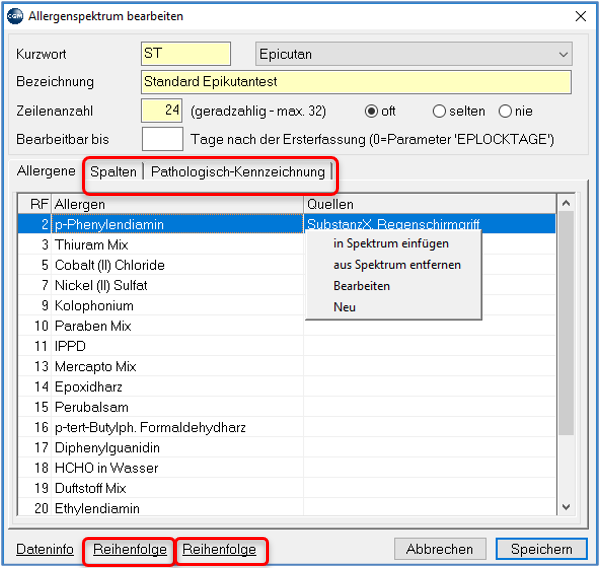Click the Speichern button

pos(542,549)
